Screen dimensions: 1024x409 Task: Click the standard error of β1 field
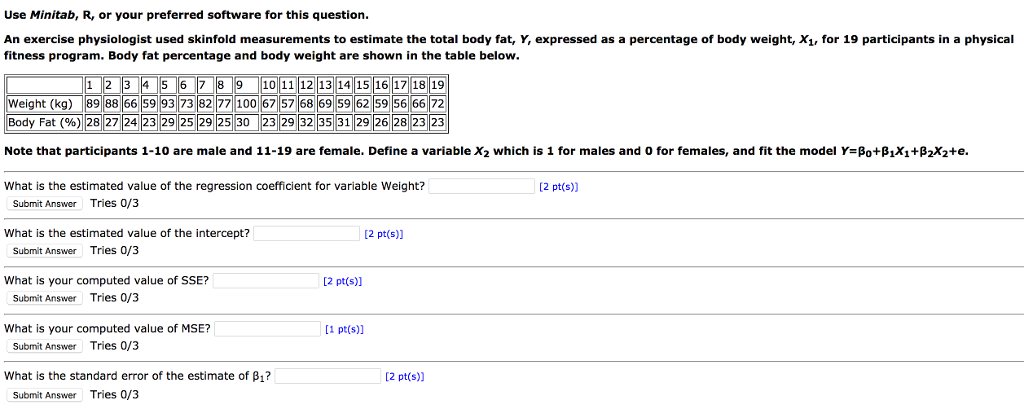[x=328, y=376]
